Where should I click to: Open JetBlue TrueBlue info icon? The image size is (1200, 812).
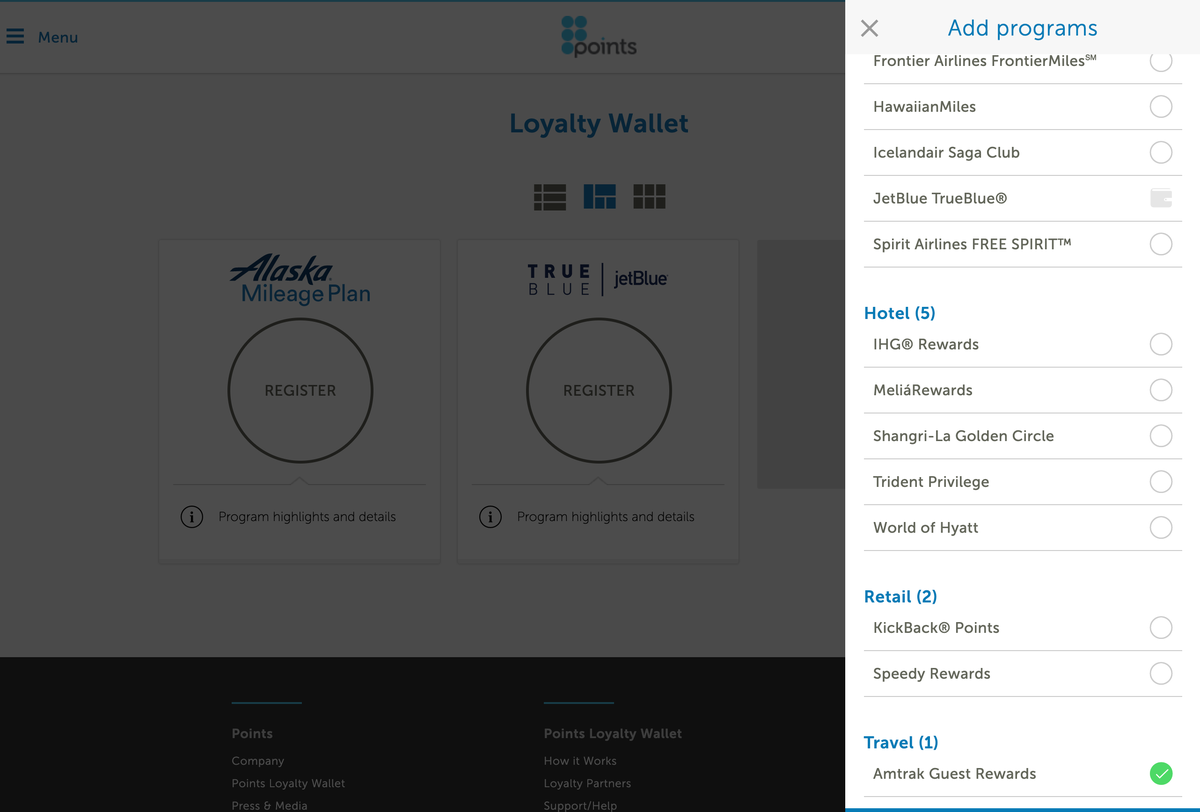coord(489,516)
